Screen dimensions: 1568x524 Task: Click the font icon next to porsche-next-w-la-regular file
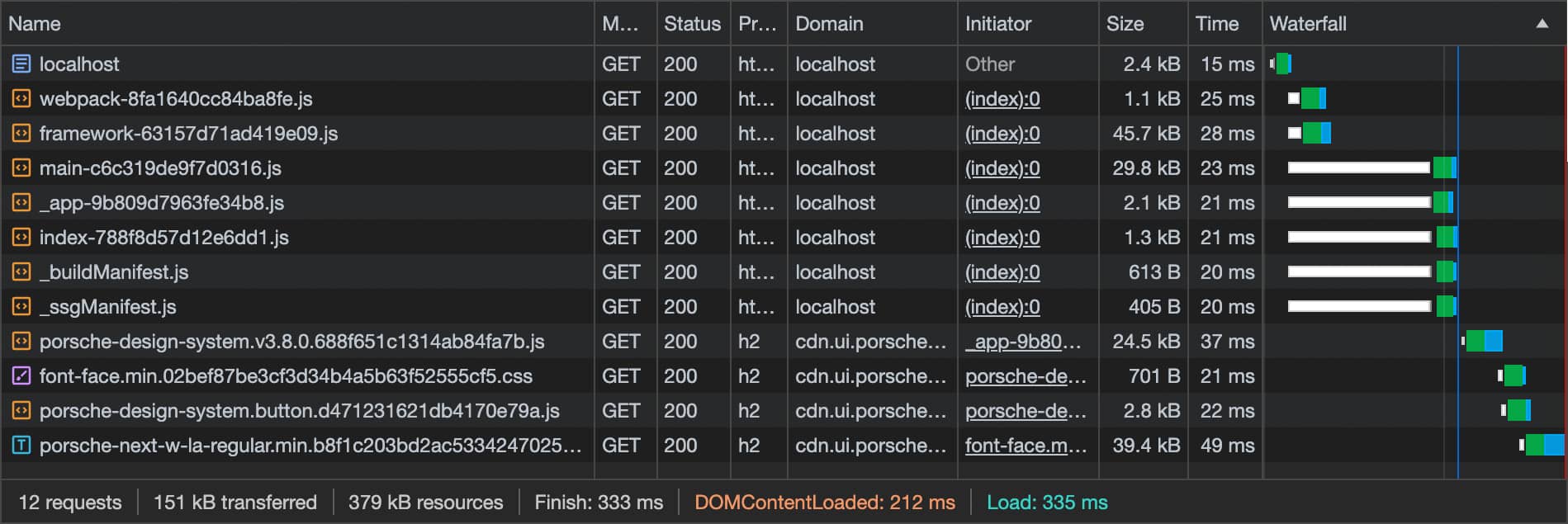20,445
